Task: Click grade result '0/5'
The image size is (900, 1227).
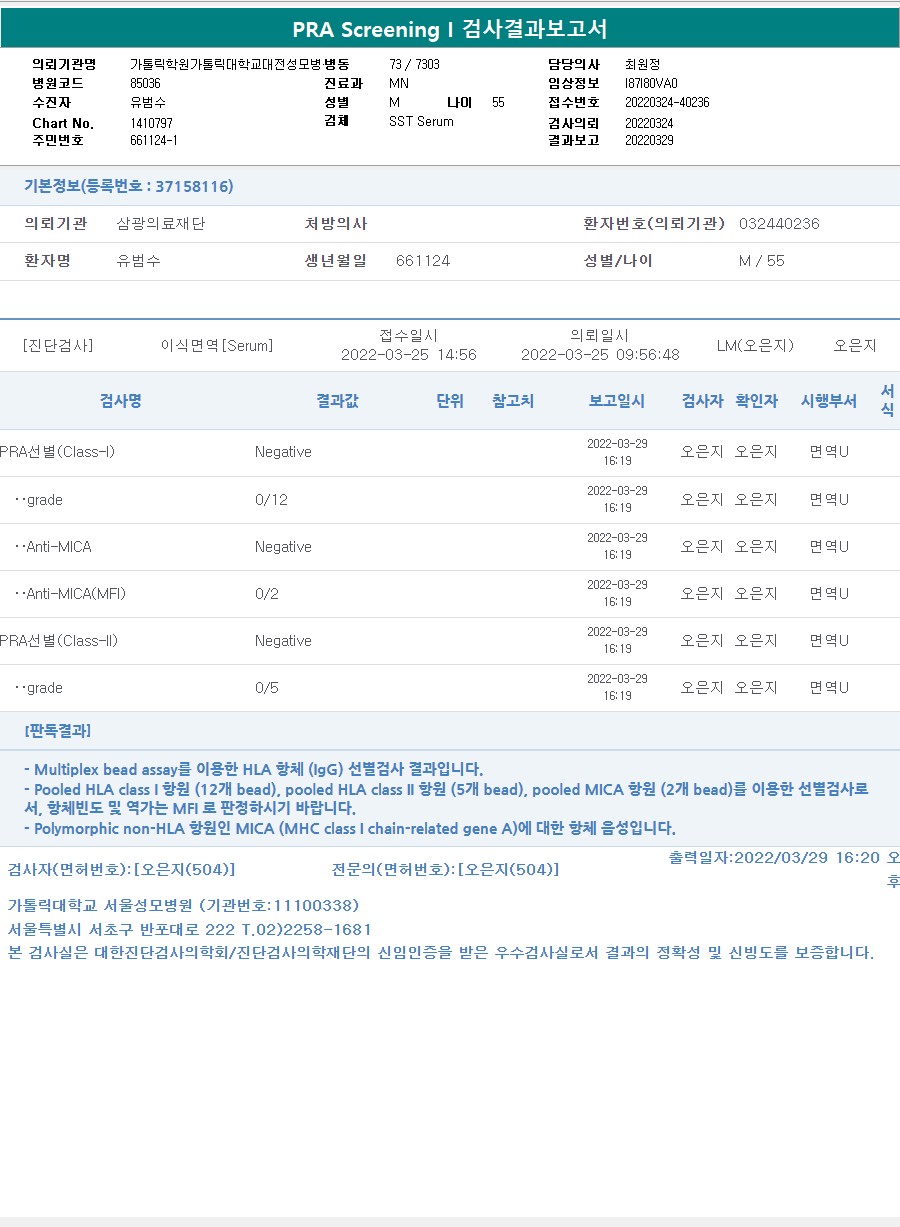Action: (x=267, y=687)
